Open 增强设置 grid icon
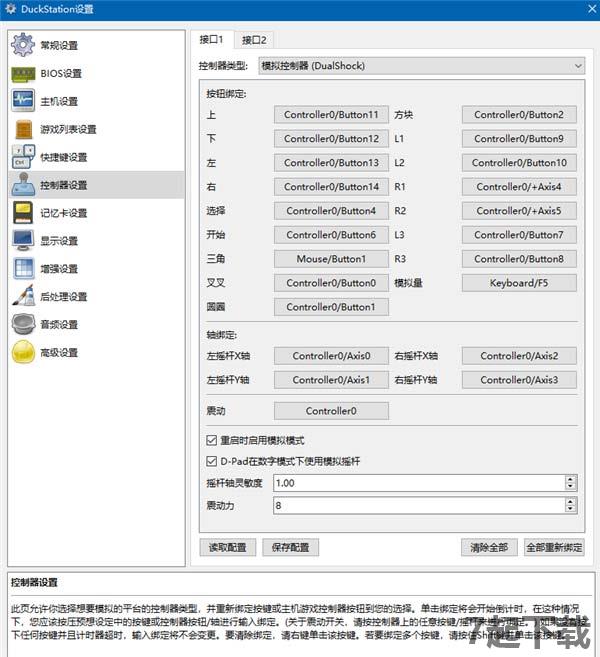The image size is (600, 657). [23, 269]
